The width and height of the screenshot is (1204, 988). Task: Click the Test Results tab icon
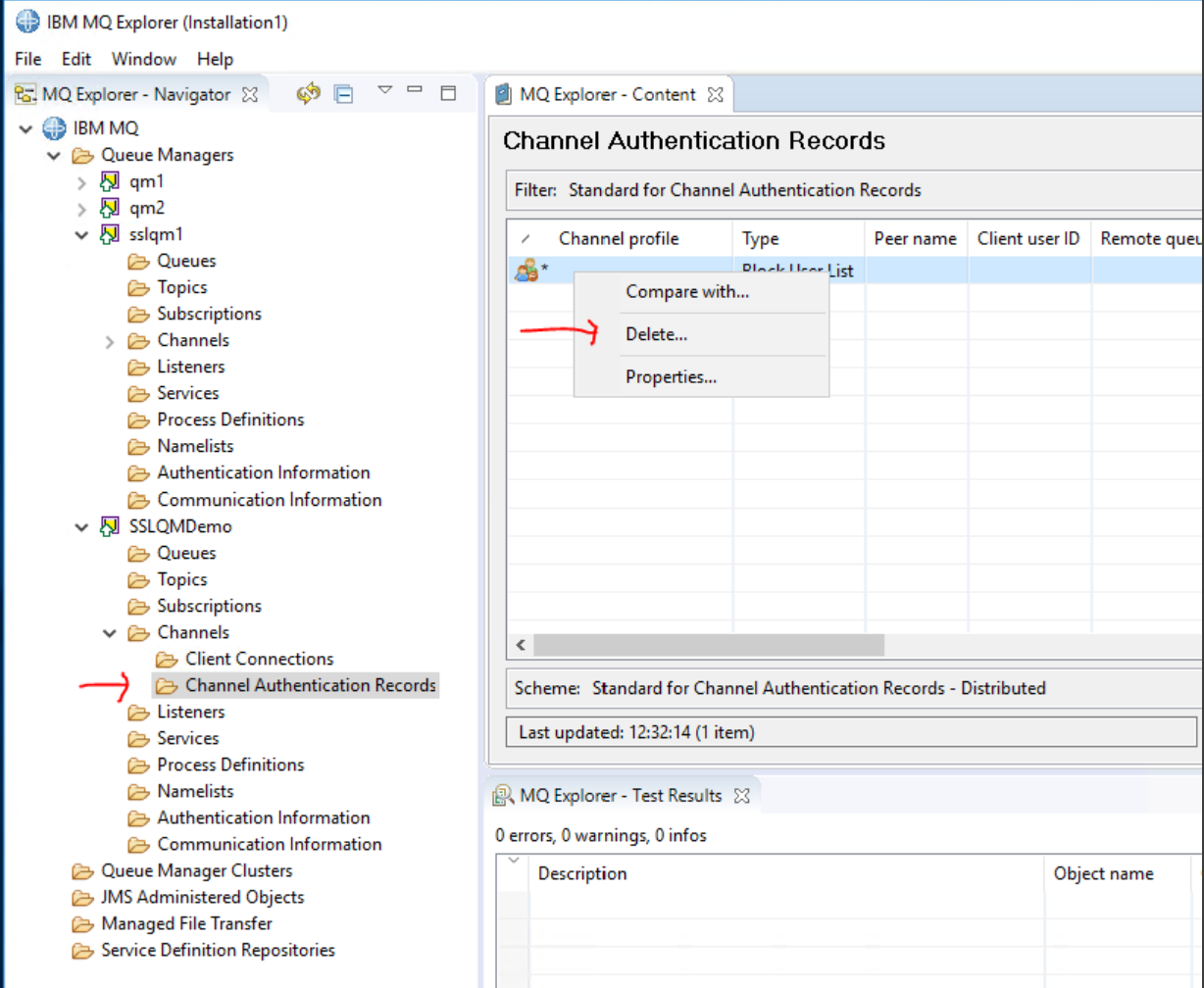[x=504, y=796]
